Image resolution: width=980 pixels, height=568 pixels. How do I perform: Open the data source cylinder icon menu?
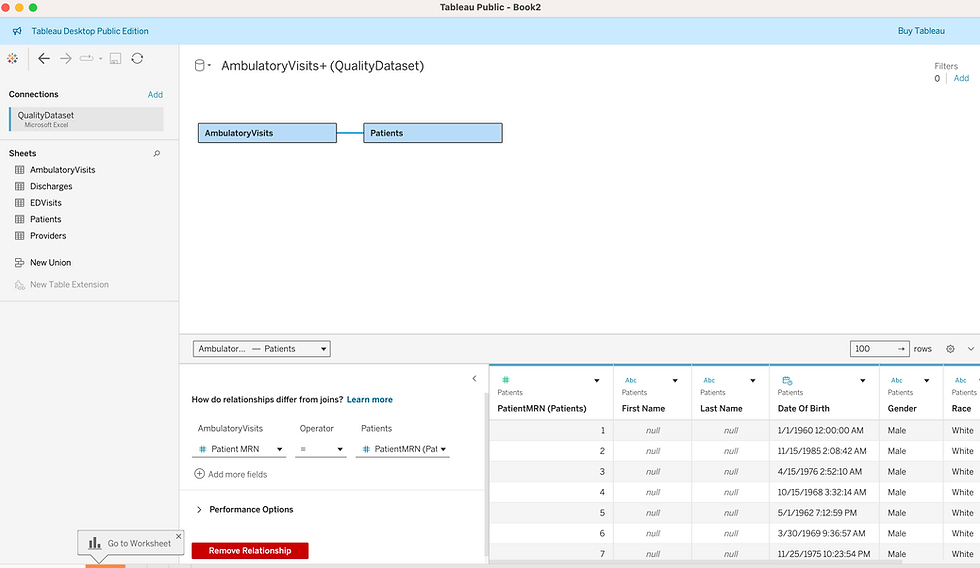click(200, 65)
